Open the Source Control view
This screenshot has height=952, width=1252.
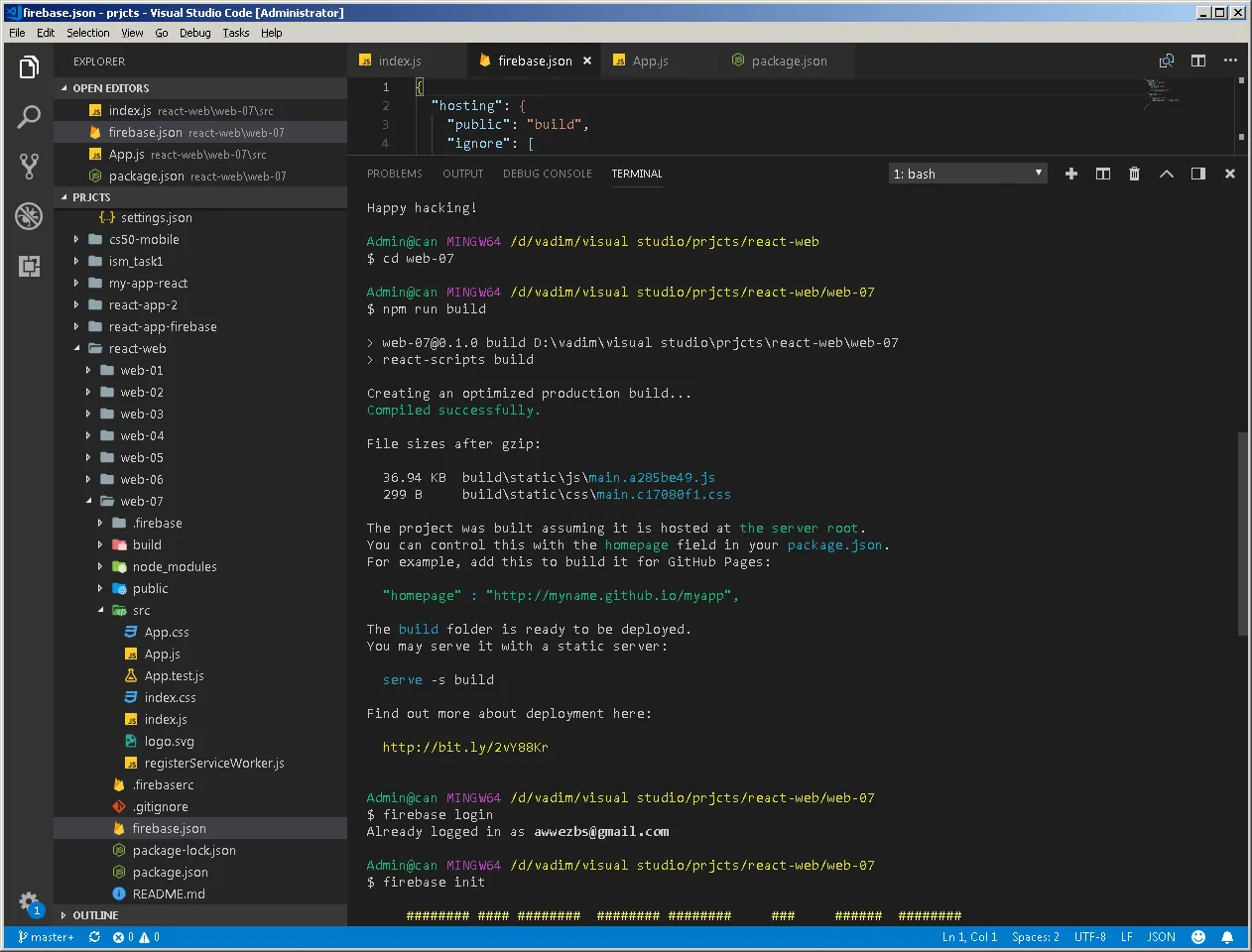[29, 166]
